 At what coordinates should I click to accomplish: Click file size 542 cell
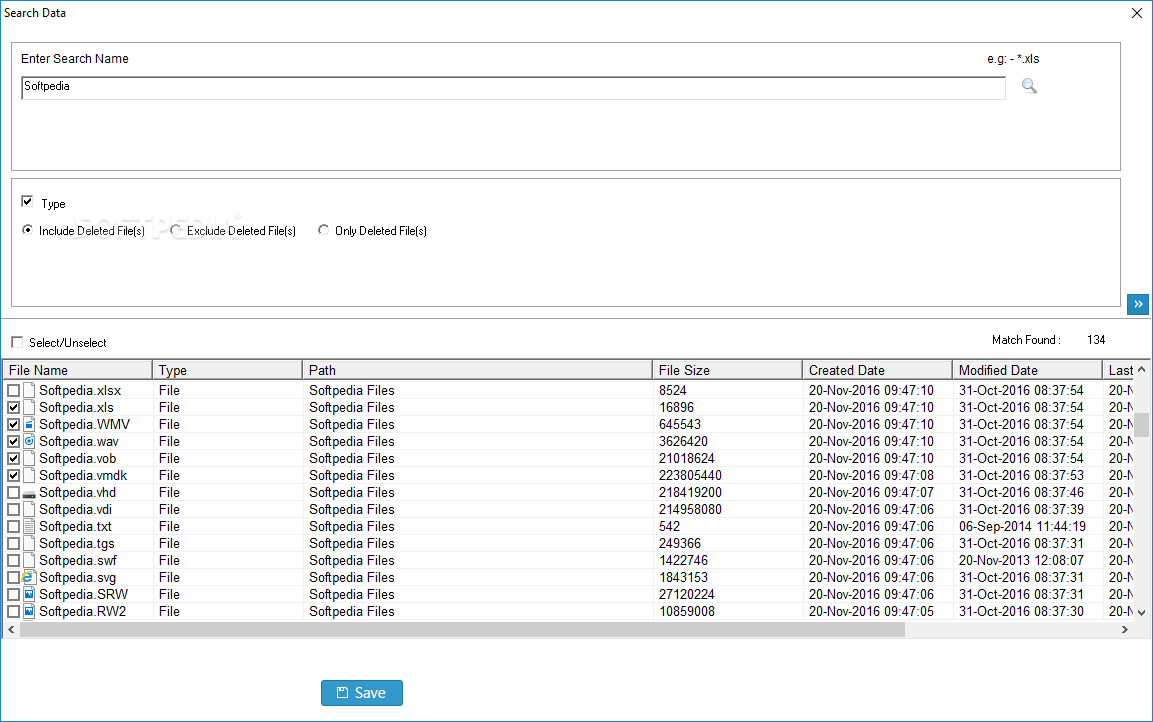tap(669, 526)
